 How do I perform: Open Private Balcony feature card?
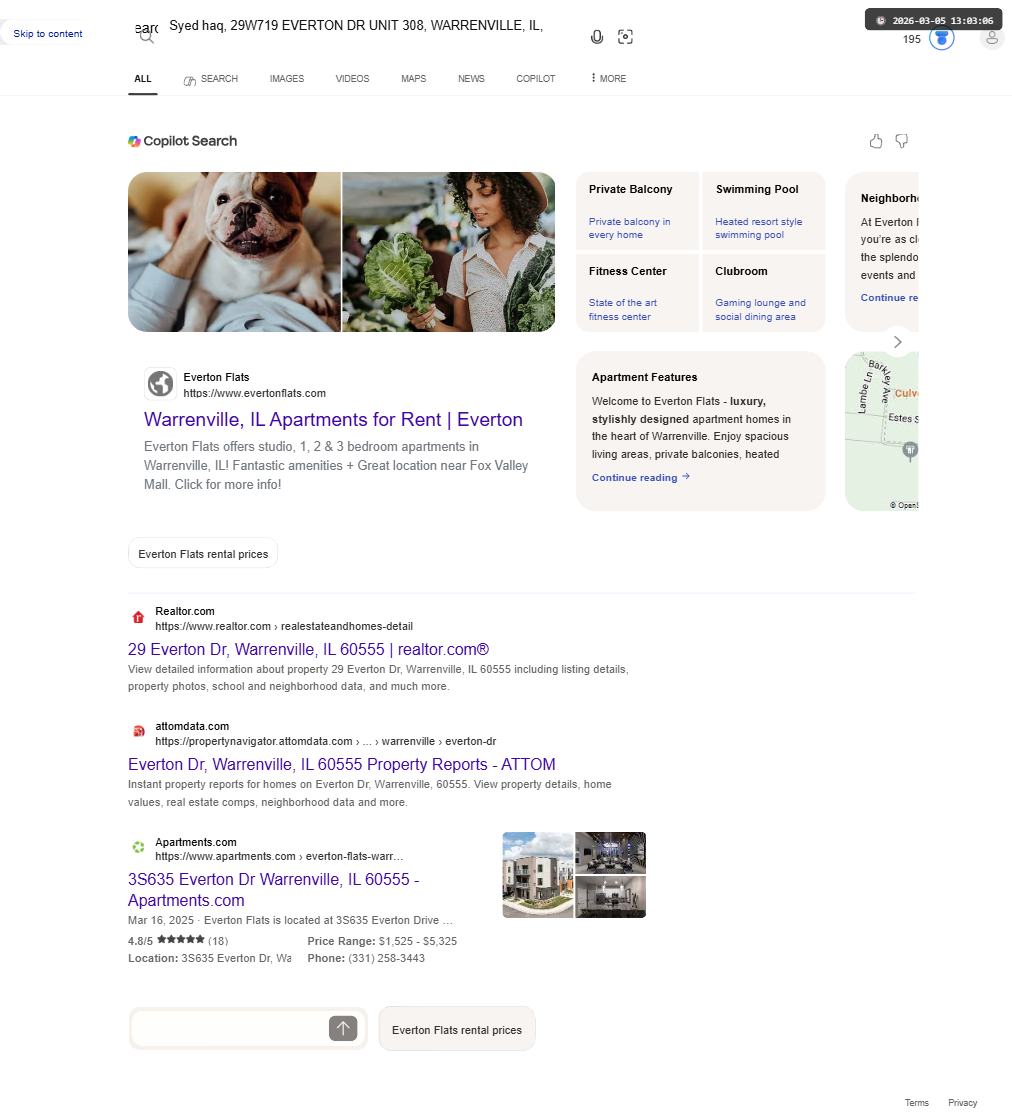click(637, 211)
